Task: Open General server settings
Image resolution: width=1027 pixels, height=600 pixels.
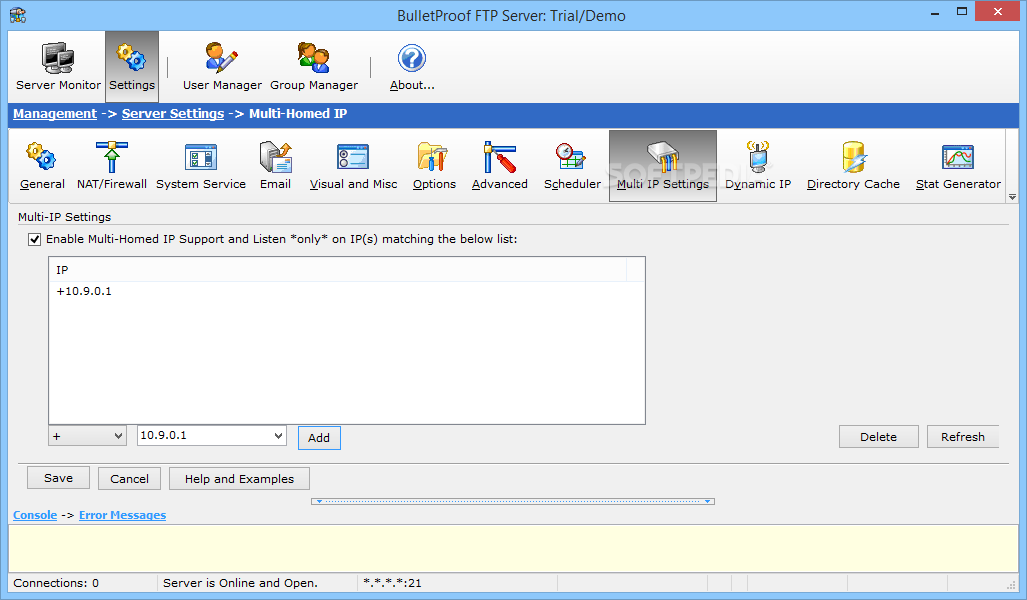Action: tap(42, 166)
